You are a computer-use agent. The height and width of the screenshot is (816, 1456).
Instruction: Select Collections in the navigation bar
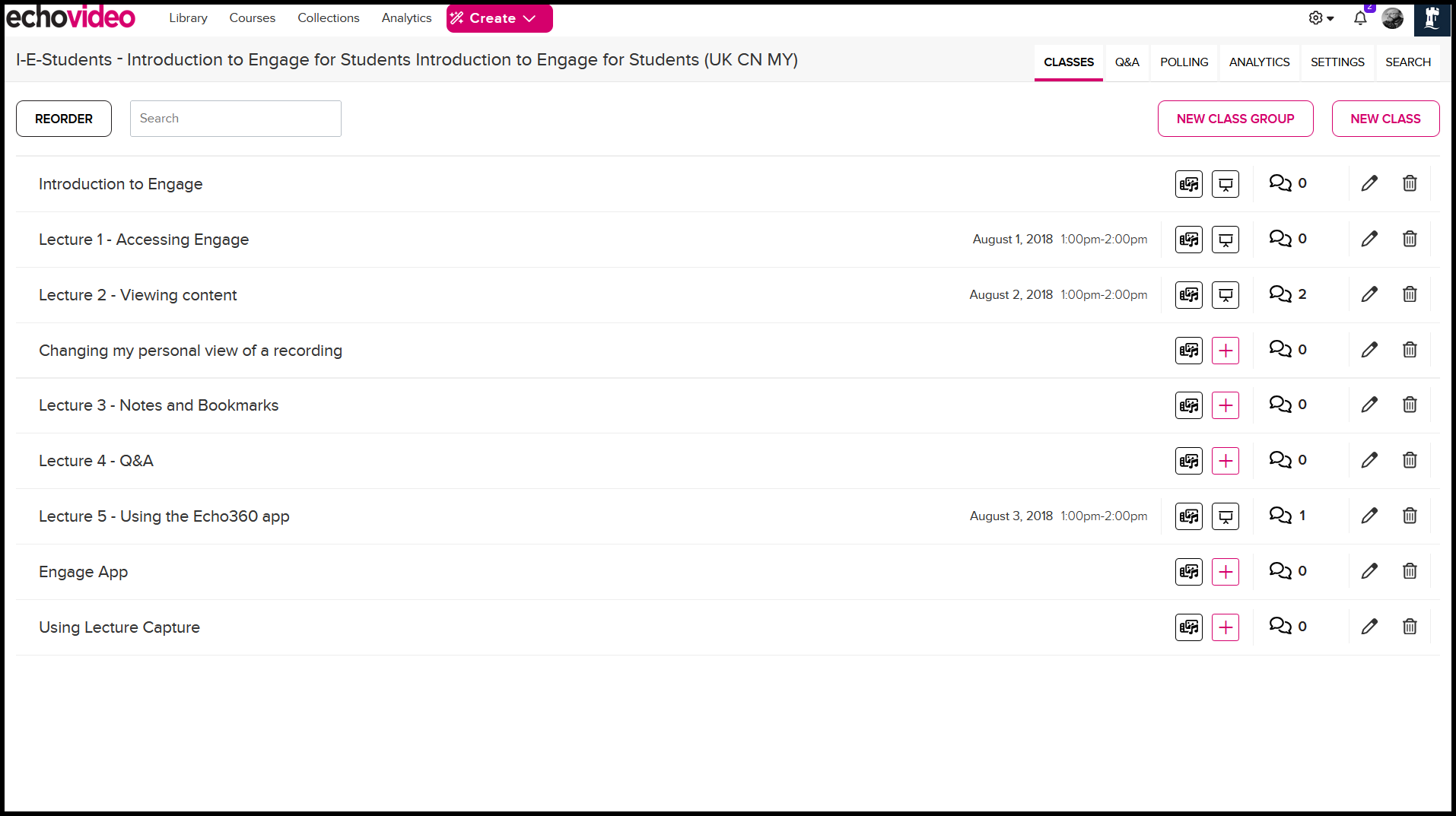tap(328, 17)
